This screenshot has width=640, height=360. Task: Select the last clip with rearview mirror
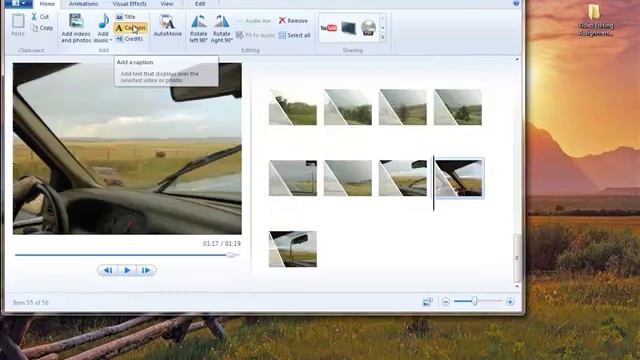click(293, 249)
